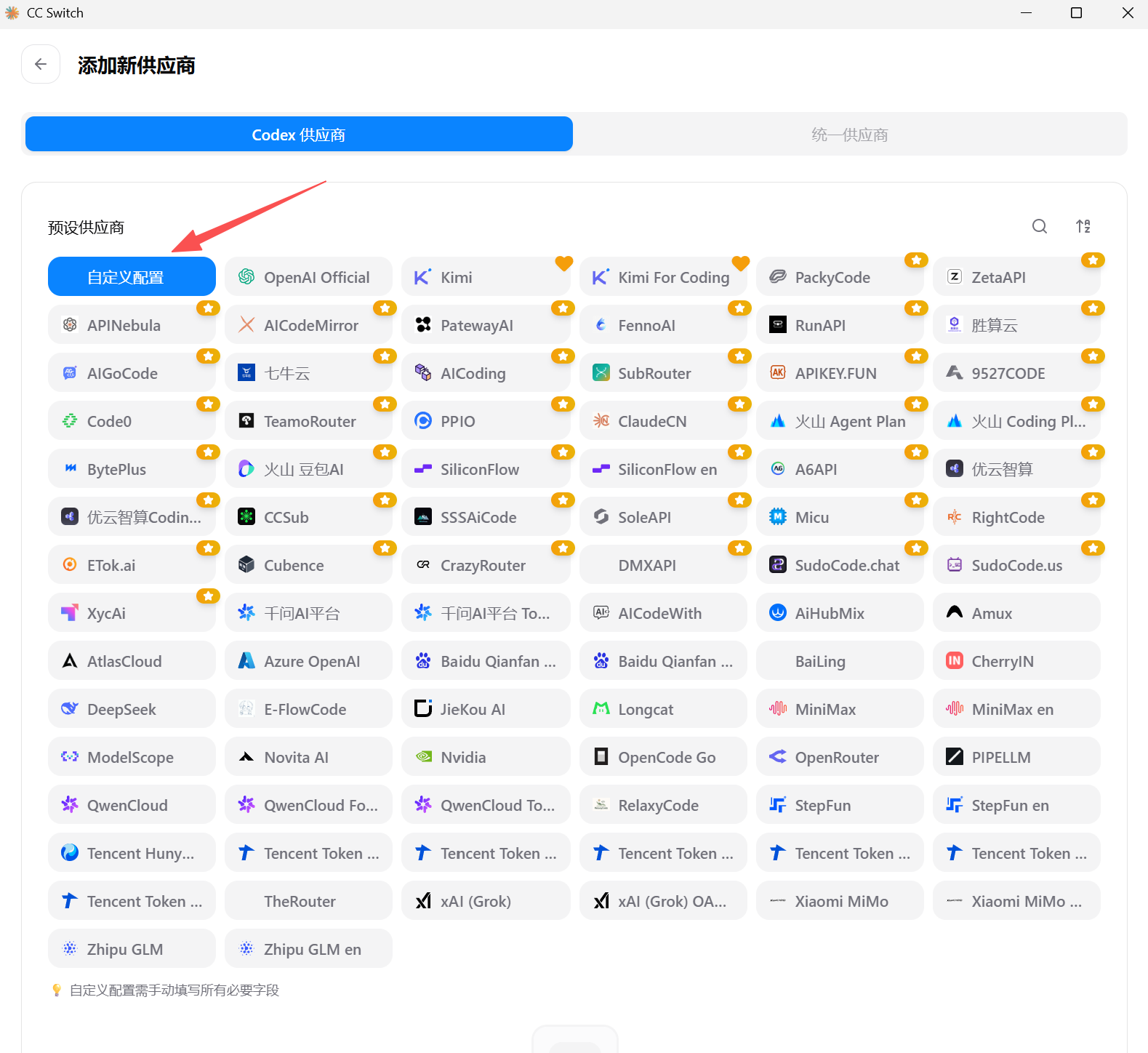Viewport: 1148px width, 1053px height.
Task: Choose the DMXAPI provider preset
Action: (663, 565)
